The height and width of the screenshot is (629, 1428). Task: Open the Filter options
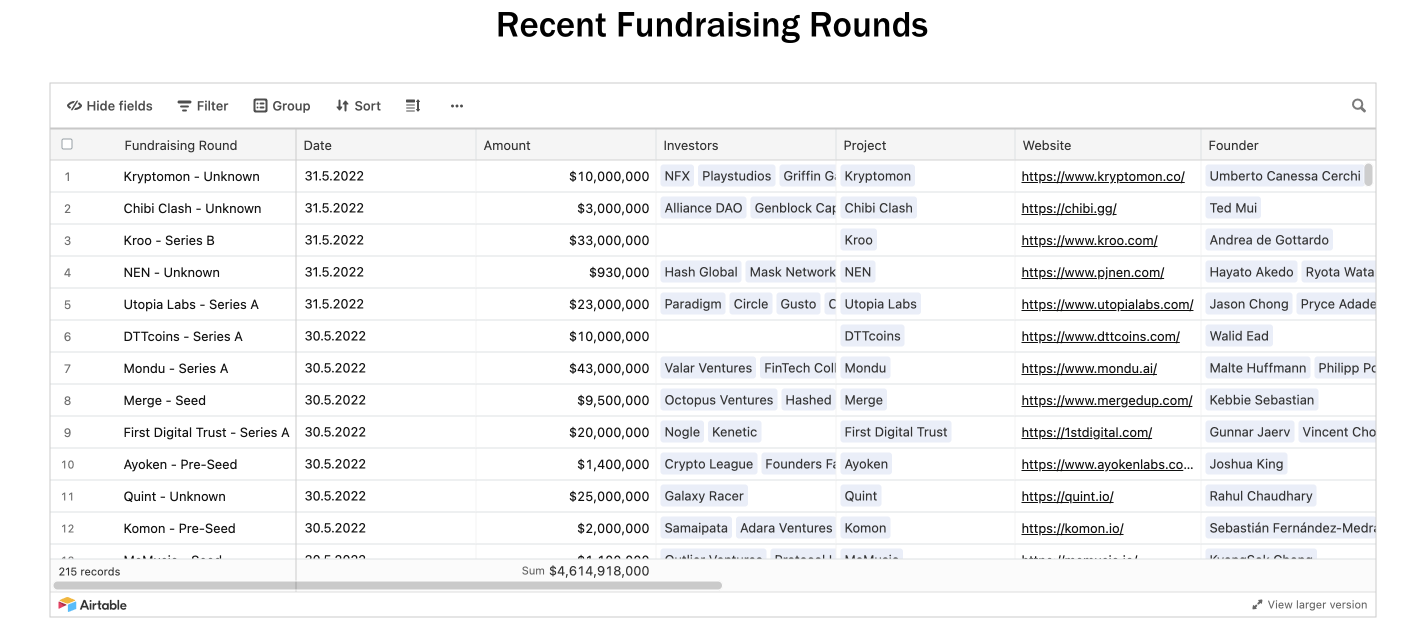tap(203, 106)
